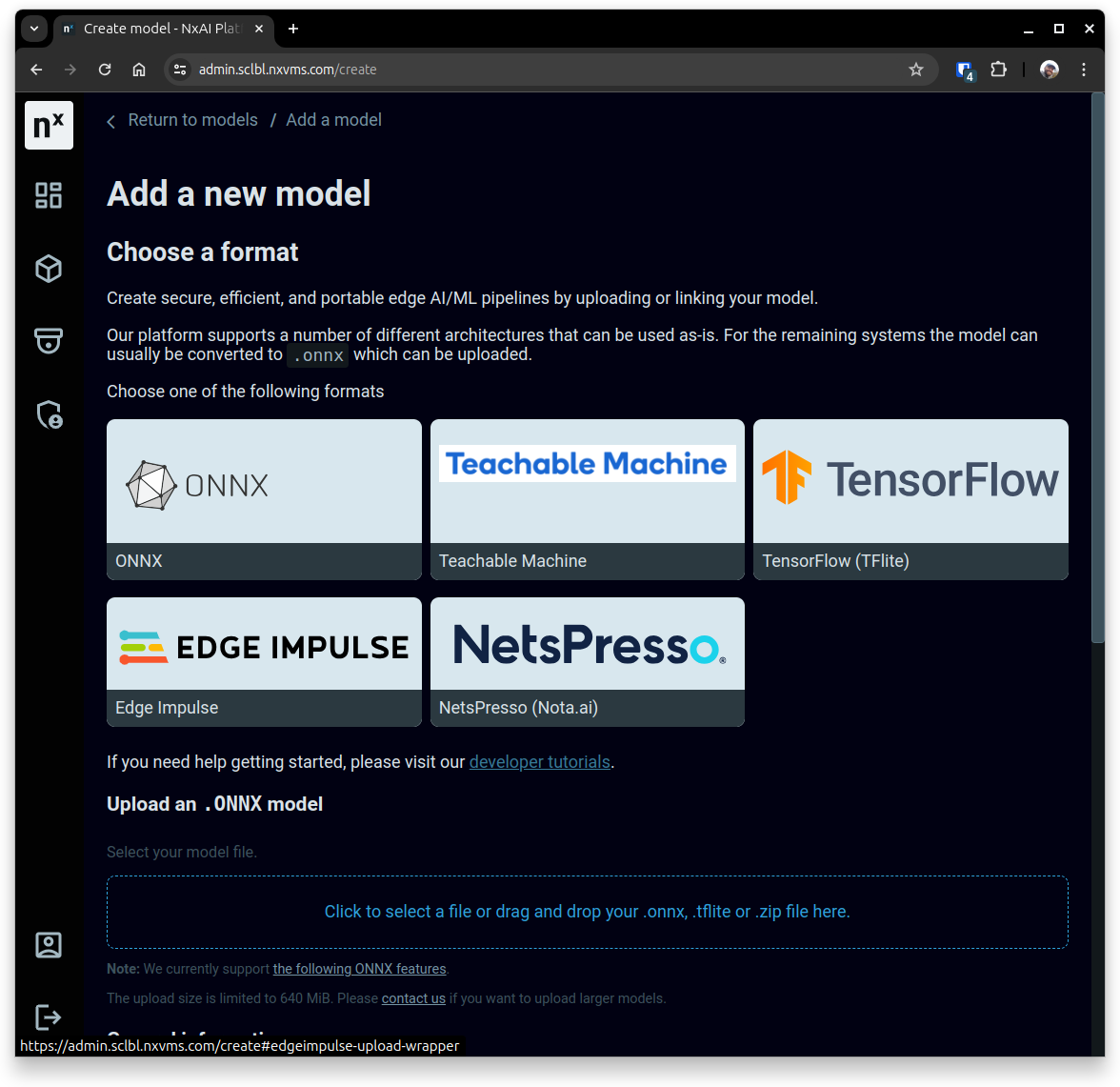The image size is (1120, 1087).
Task: Choose the ONNX format card
Action: (265, 499)
